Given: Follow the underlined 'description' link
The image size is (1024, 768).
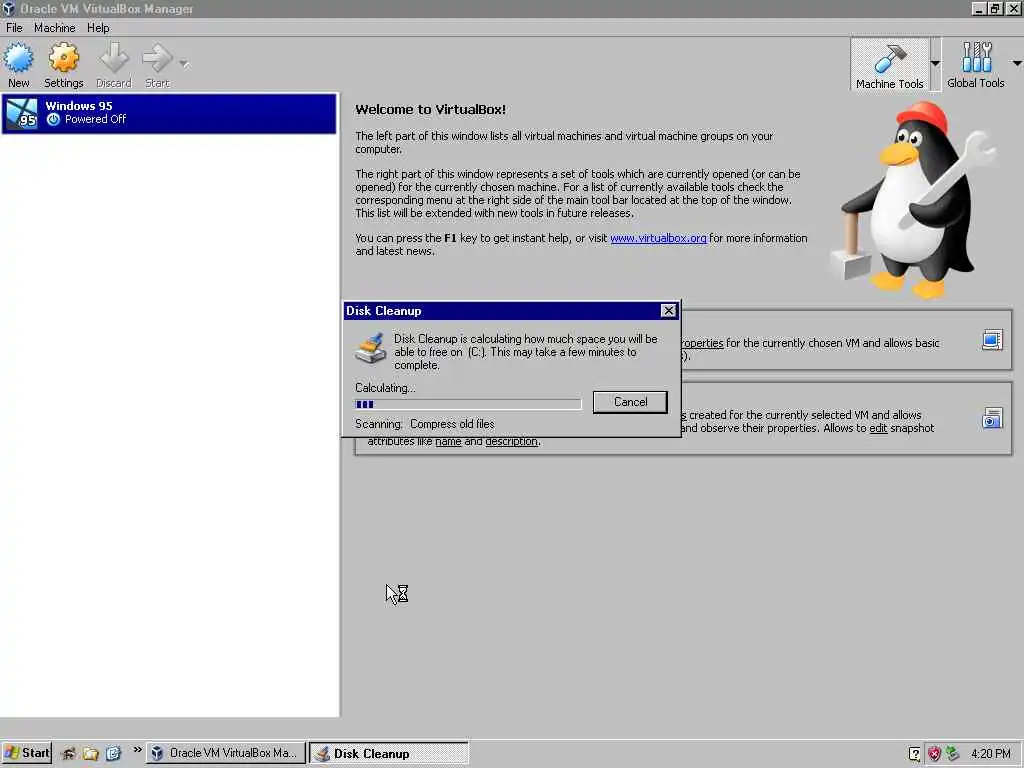Looking at the screenshot, I should pyautogui.click(x=511, y=441).
